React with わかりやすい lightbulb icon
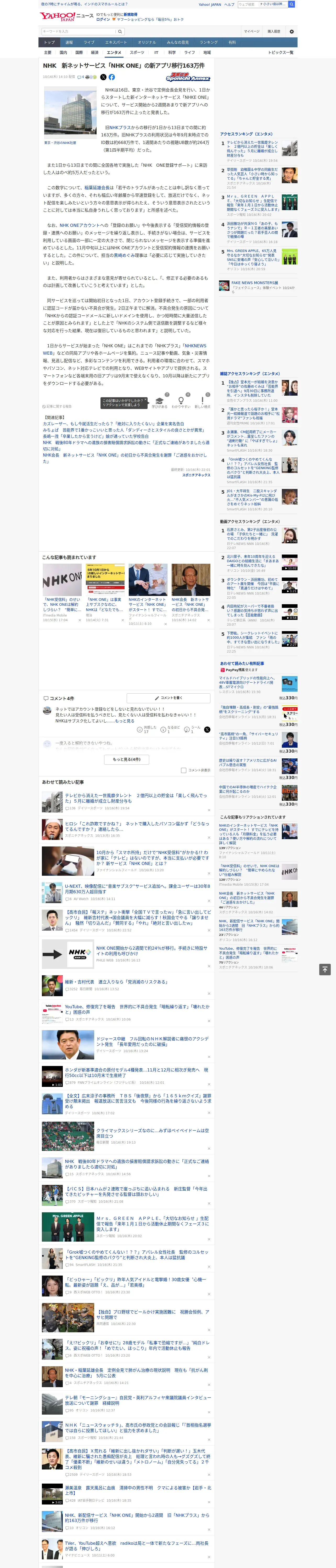Screen dimensions: 336x1568 (181, 401)
